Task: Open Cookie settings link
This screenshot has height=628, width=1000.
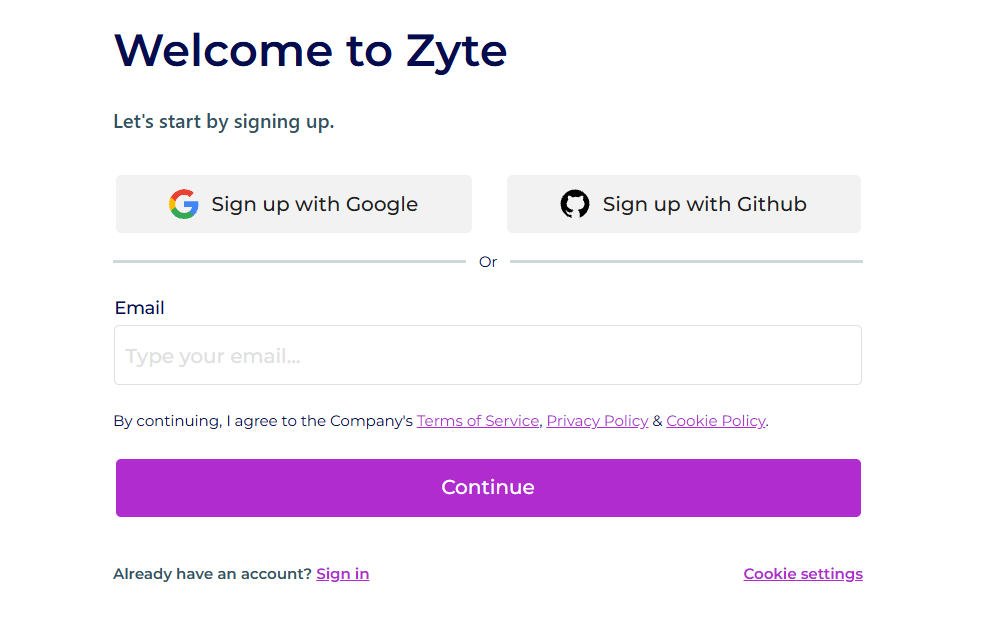Action: [x=803, y=574]
